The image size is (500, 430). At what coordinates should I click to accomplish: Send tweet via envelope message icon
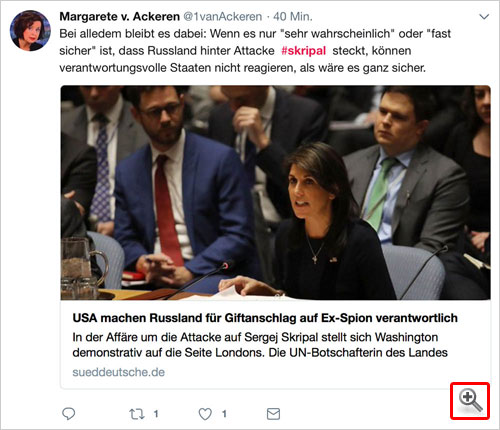tap(273, 414)
